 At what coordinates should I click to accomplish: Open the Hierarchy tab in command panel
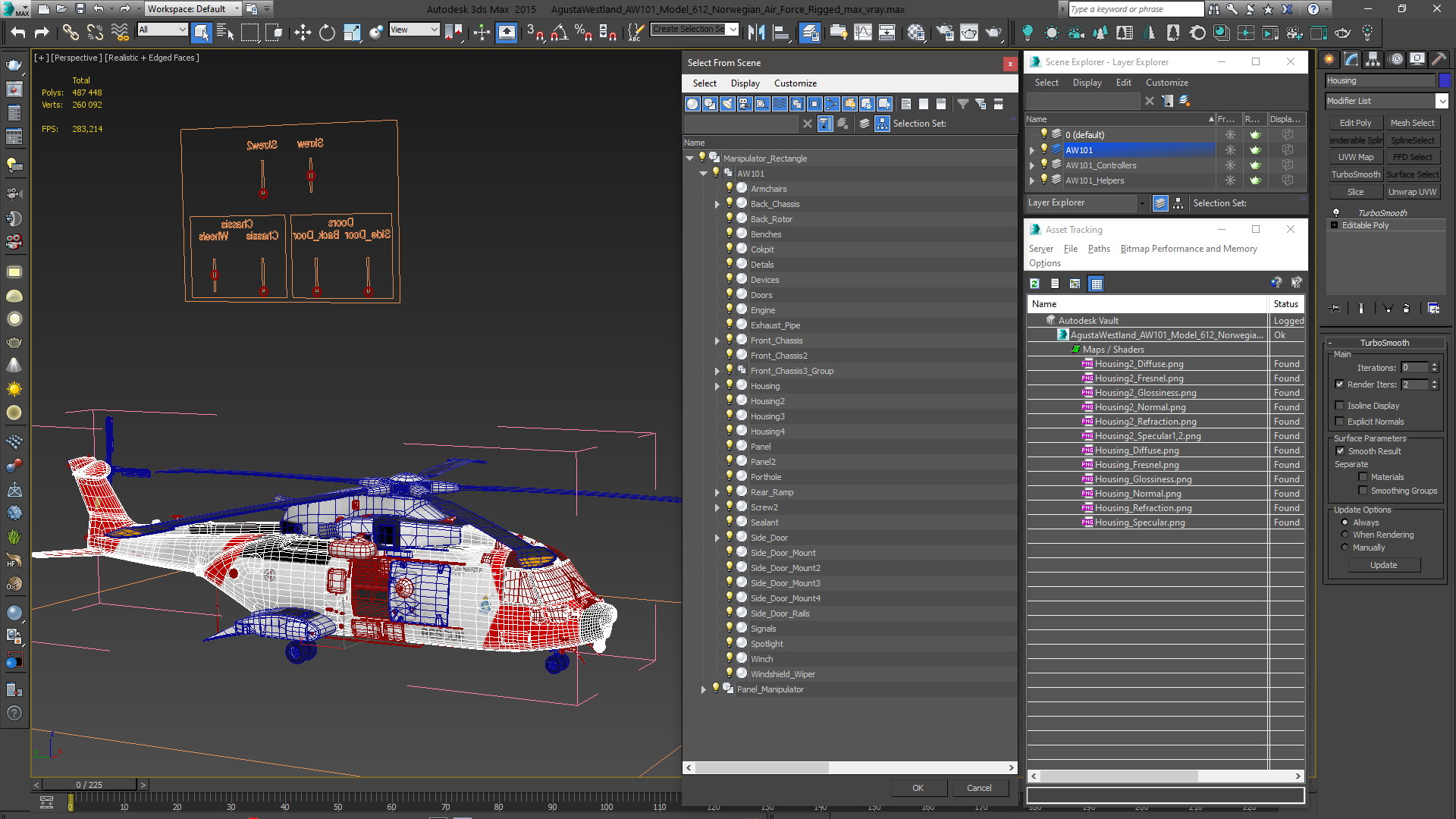coord(1373,59)
